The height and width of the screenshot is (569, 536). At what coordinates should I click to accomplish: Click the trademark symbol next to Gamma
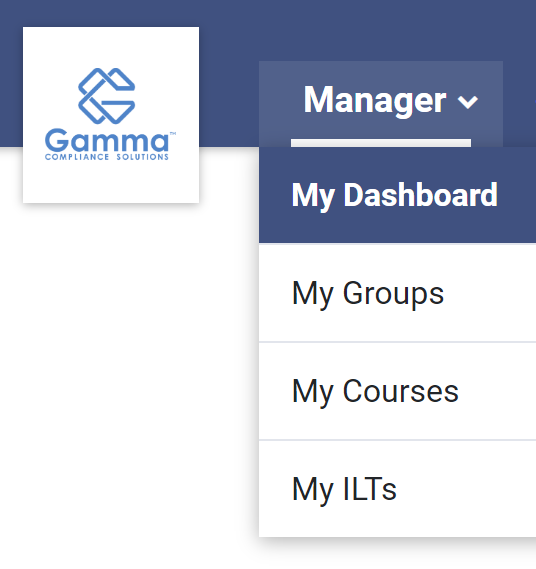point(173,134)
